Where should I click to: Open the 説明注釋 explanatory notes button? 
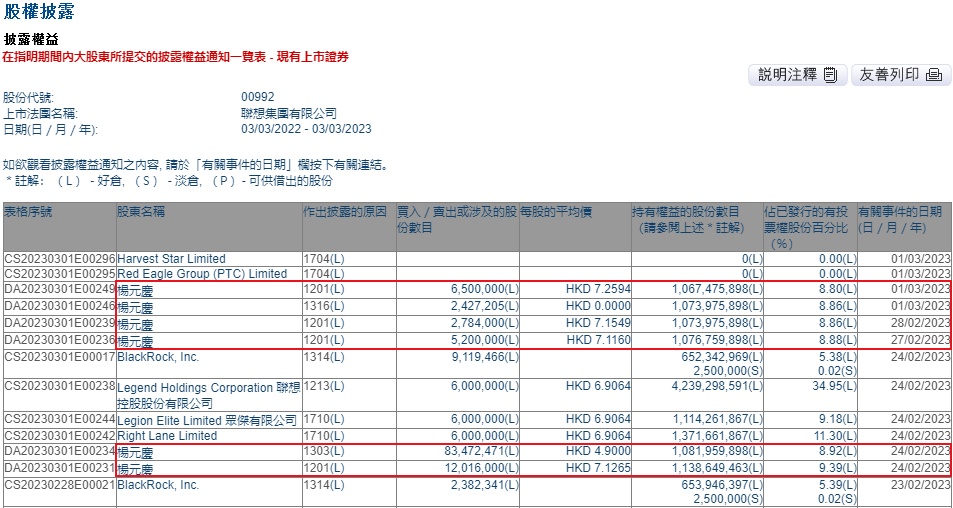tap(797, 75)
